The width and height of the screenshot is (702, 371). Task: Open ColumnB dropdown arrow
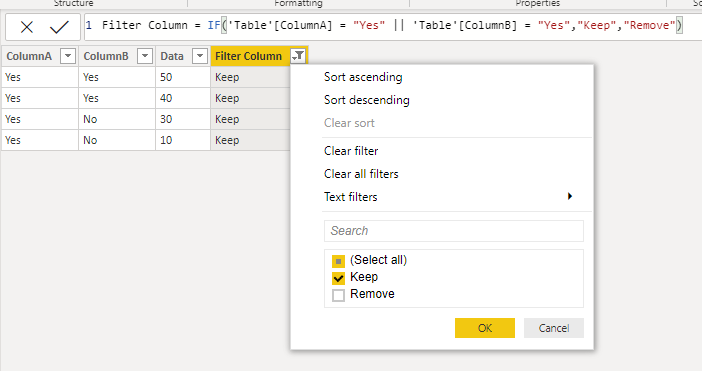coord(145,56)
